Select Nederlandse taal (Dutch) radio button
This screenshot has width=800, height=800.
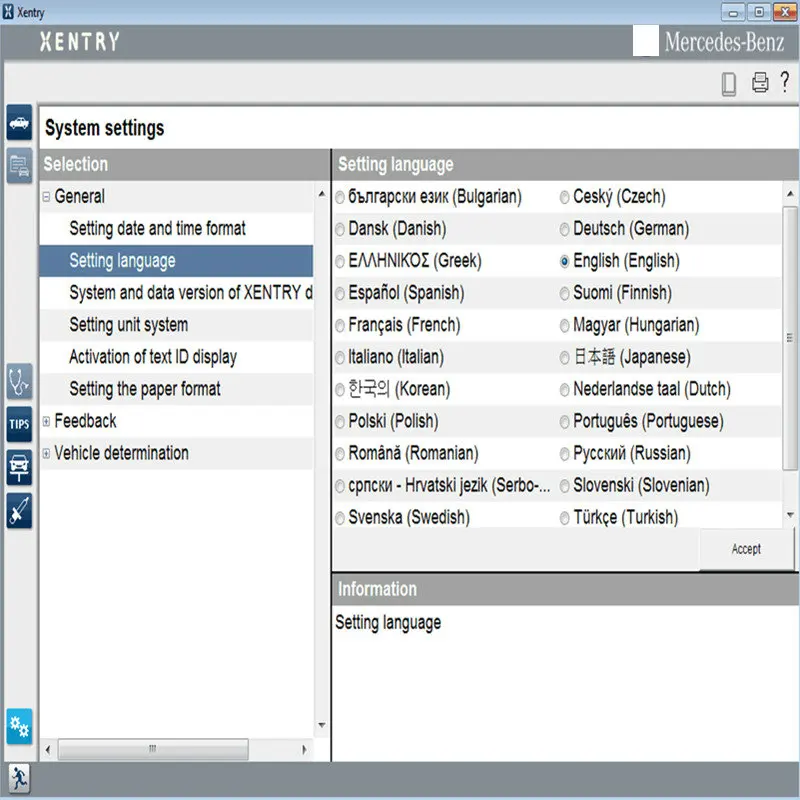click(564, 390)
